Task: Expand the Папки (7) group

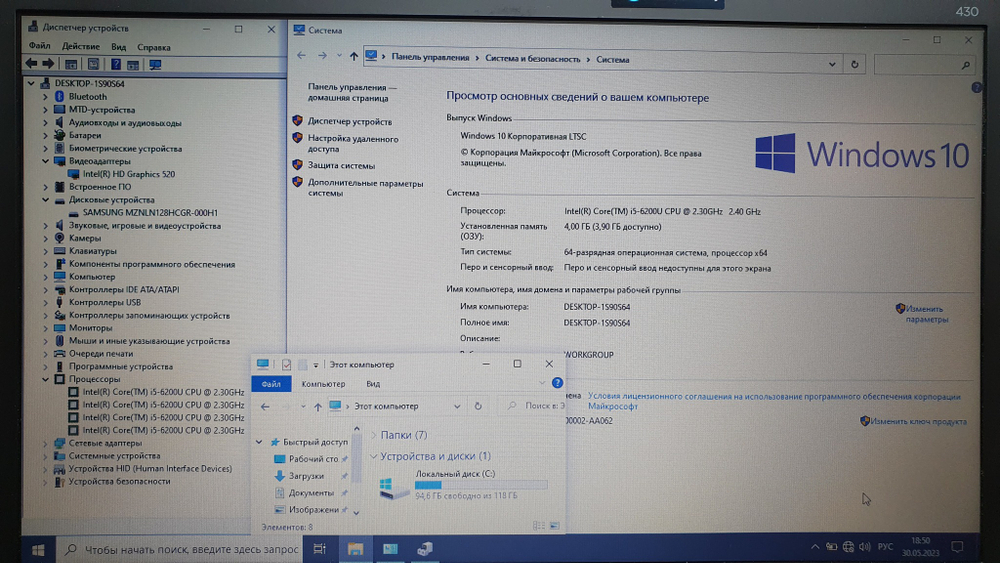Action: (x=374, y=435)
